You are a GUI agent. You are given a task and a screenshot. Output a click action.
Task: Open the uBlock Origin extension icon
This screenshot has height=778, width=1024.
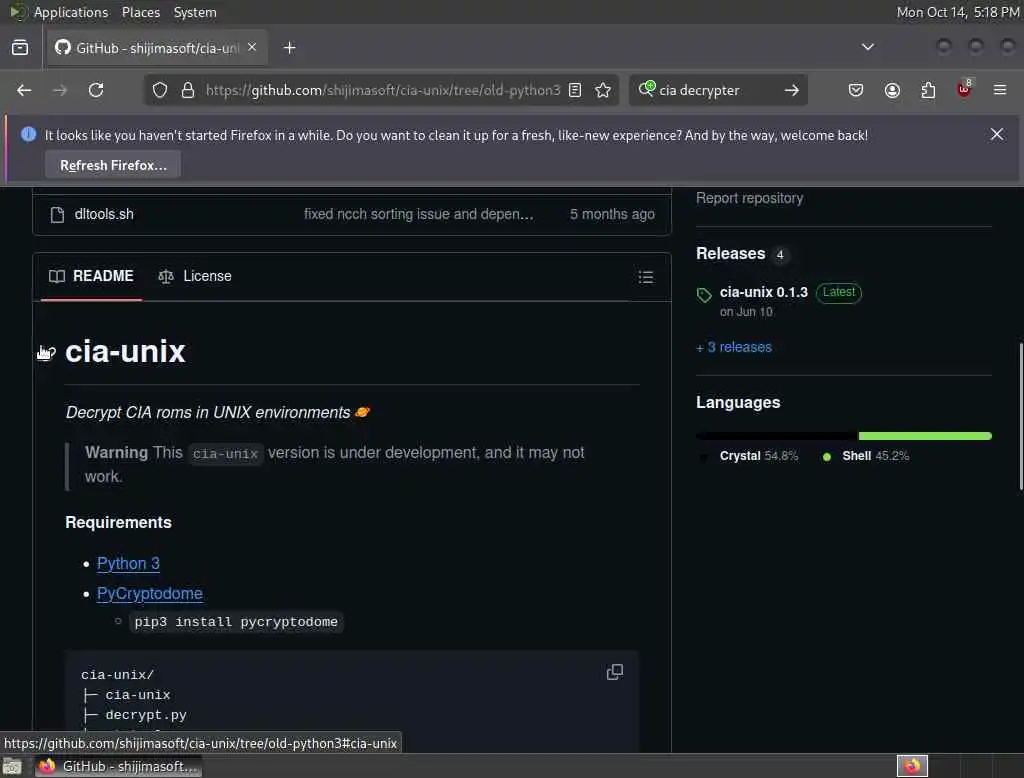coord(964,89)
